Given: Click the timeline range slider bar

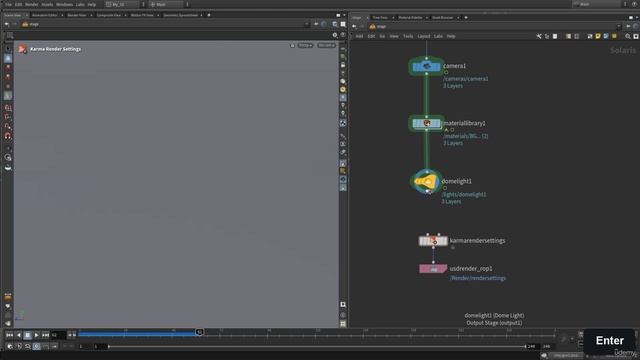Looking at the screenshot, I should [x=317, y=347].
